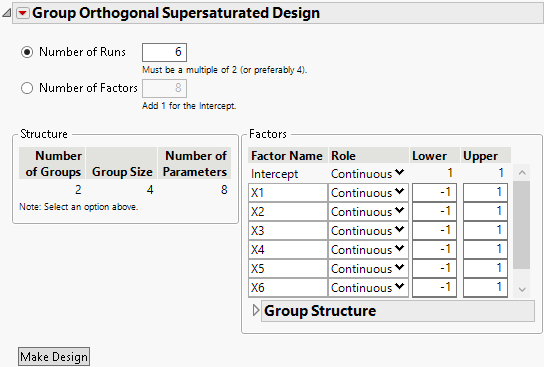Select the Number of Factors radio button
This screenshot has width=544, height=367.
tap(27, 88)
